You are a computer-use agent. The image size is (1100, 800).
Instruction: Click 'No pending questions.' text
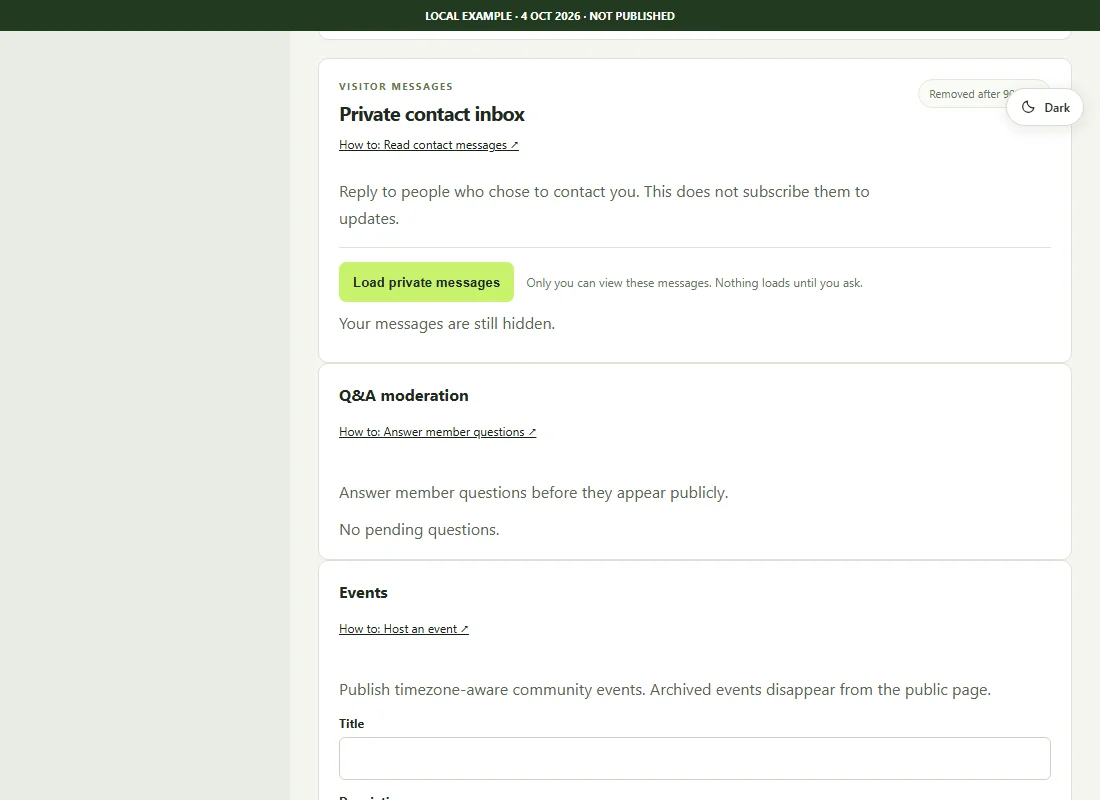419,530
